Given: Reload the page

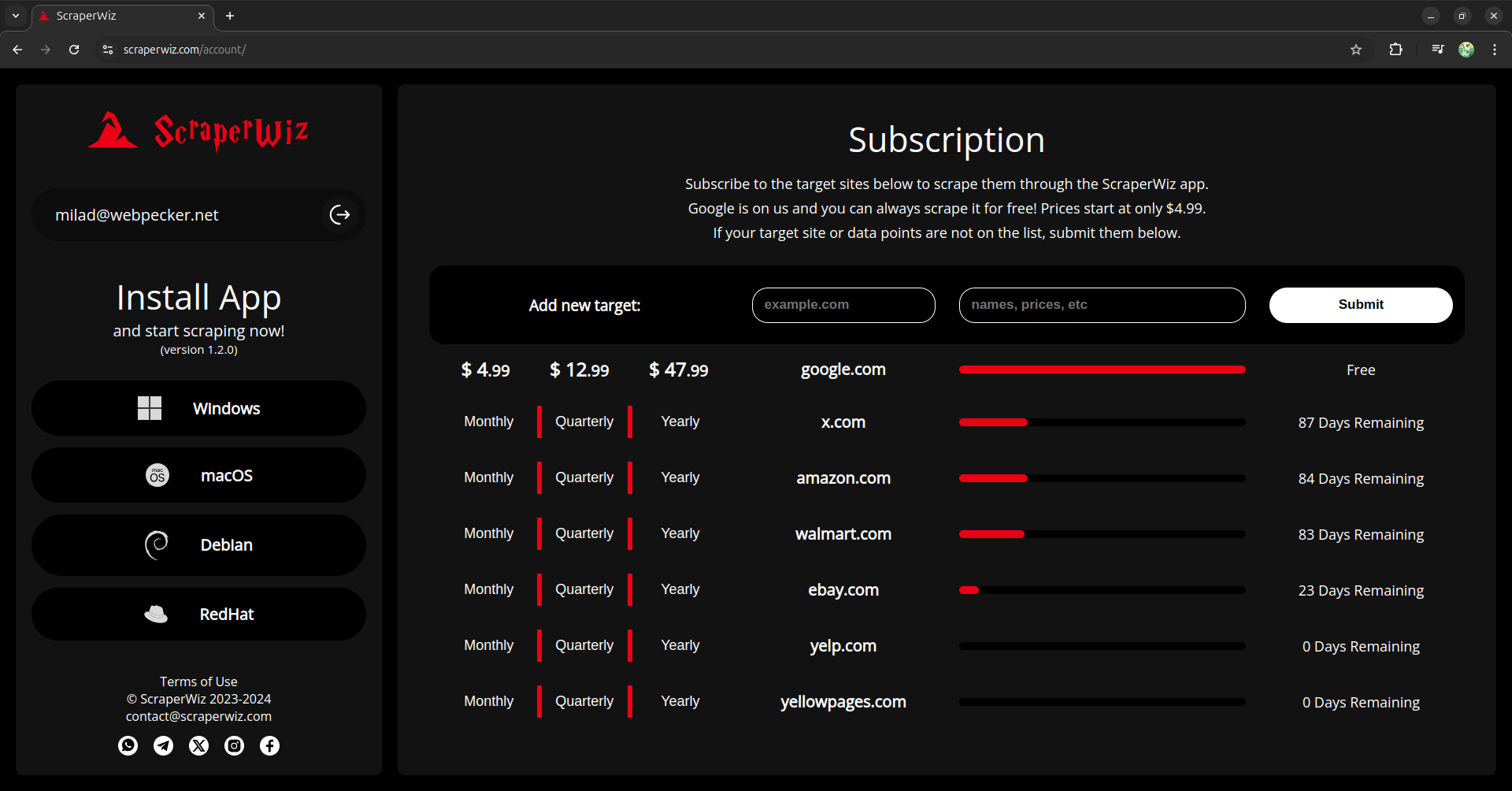Looking at the screenshot, I should 74,50.
